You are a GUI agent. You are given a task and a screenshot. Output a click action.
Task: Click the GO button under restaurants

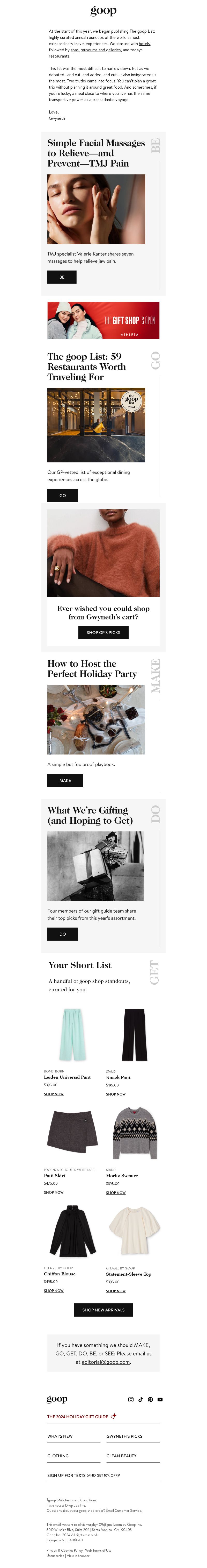[63, 495]
